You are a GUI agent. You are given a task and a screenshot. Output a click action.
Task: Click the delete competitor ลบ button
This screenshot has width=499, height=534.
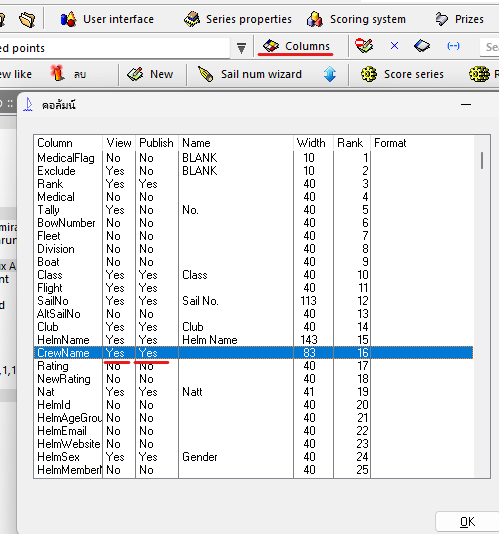tap(68, 74)
